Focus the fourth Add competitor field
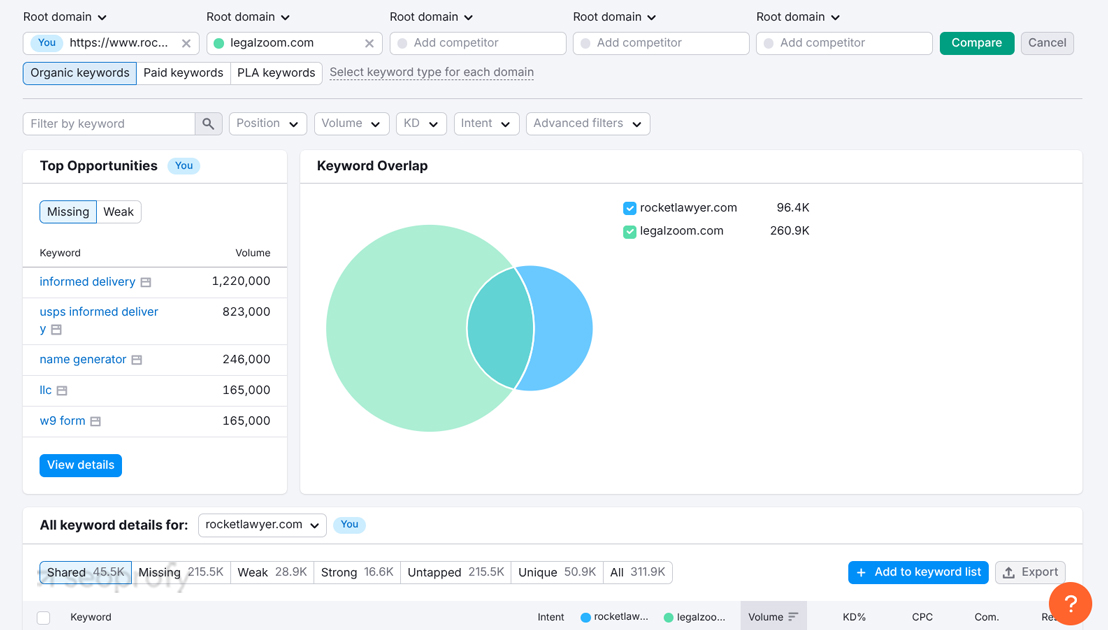The width and height of the screenshot is (1108, 630). (661, 43)
